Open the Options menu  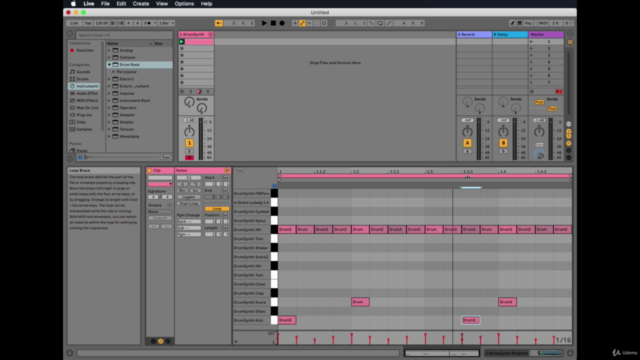tap(184, 4)
